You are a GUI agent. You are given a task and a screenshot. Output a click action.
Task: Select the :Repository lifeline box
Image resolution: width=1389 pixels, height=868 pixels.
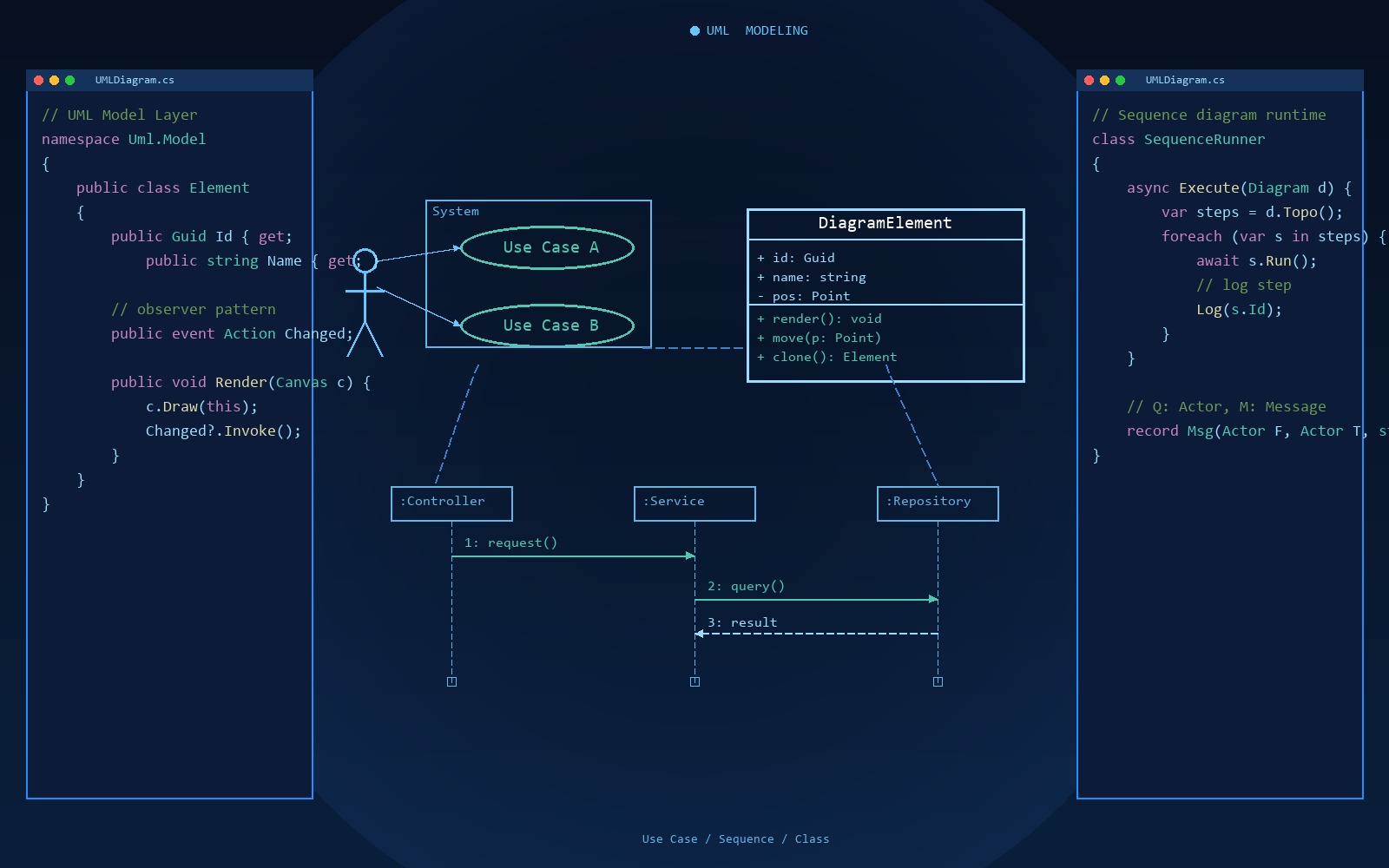coord(938,503)
